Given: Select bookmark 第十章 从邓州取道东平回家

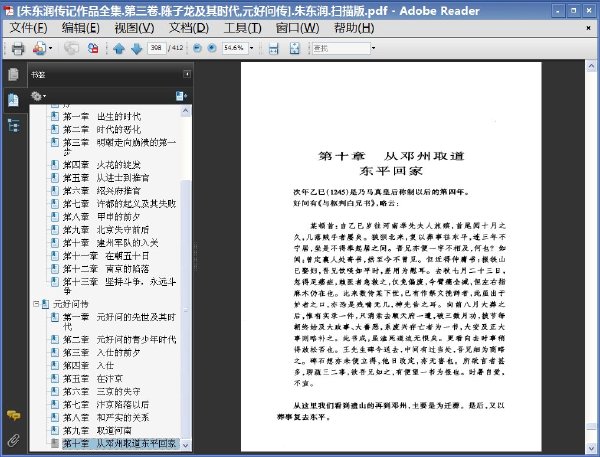Looking at the screenshot, I should point(119,444).
